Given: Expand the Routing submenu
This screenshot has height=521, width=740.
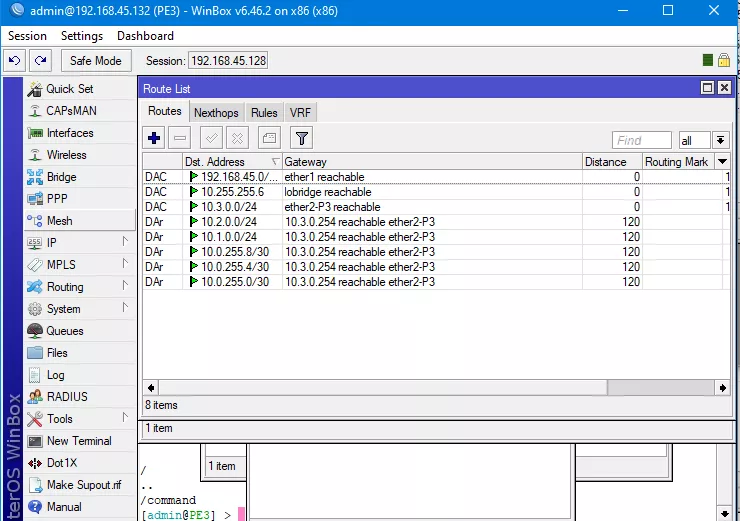Looking at the screenshot, I should click(79, 287).
